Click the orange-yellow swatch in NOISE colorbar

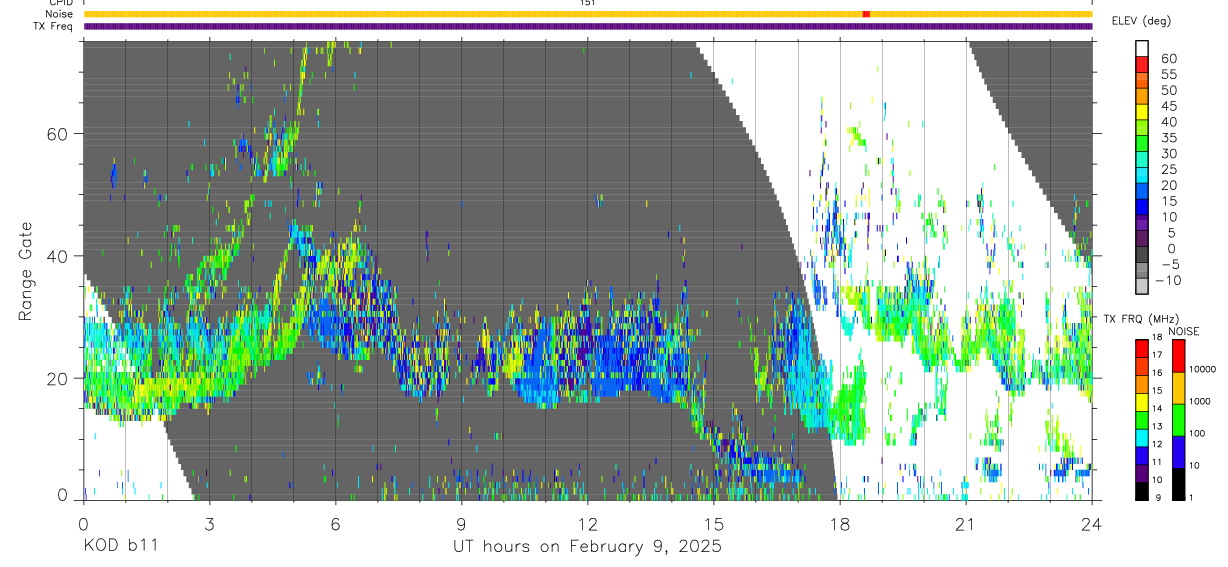pos(1179,388)
